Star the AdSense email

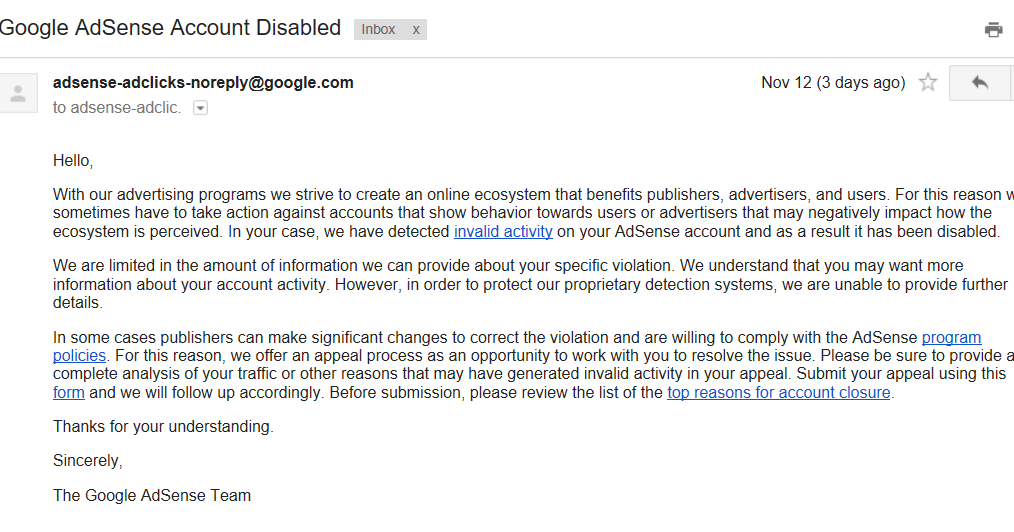coord(928,82)
